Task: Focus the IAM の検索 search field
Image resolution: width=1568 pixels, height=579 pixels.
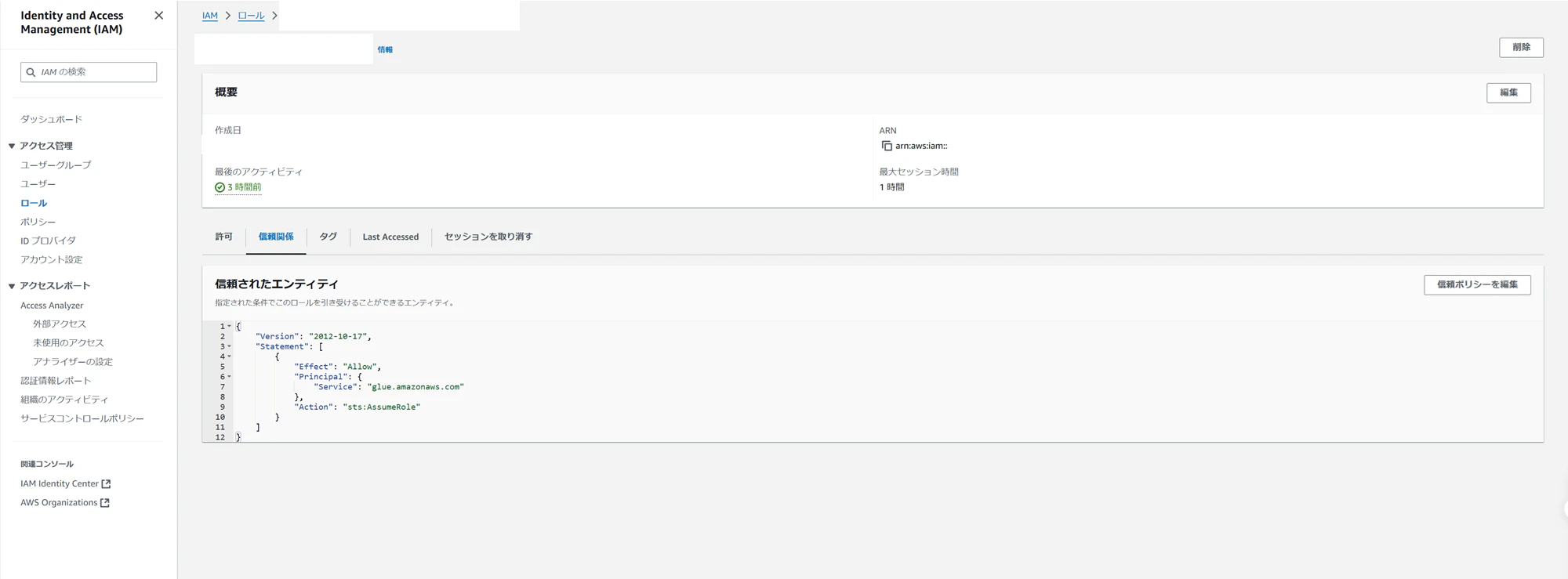Action: [89, 72]
